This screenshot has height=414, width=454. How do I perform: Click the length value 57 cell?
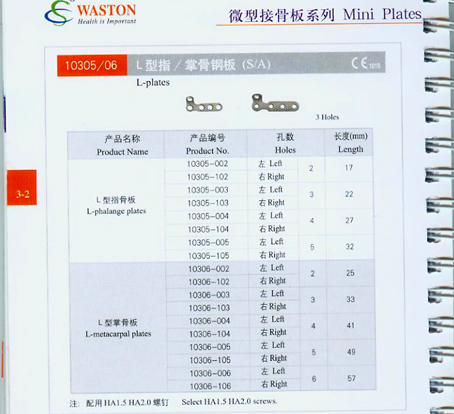[x=351, y=378]
